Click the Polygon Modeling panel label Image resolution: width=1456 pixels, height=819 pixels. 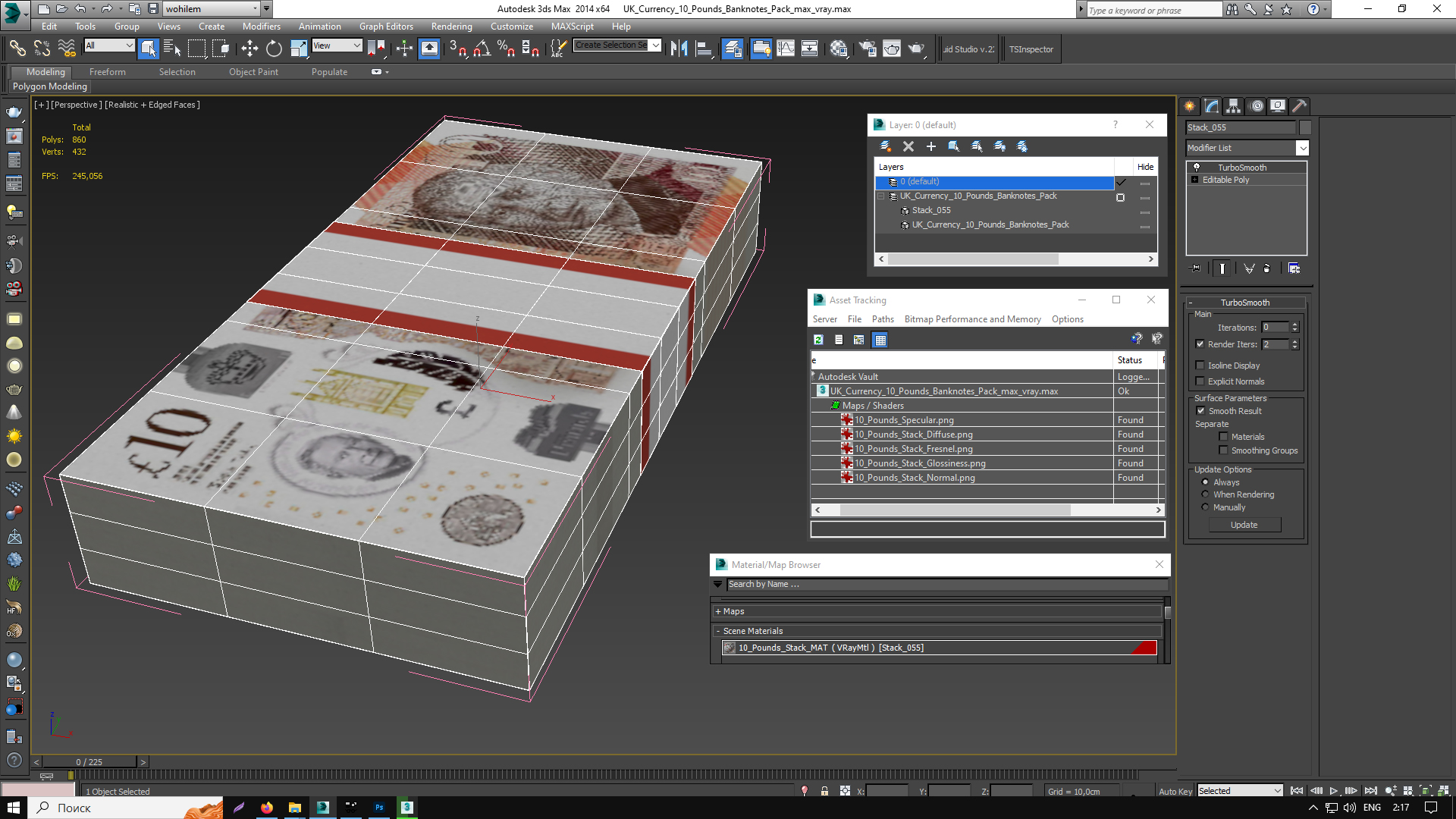(x=50, y=86)
